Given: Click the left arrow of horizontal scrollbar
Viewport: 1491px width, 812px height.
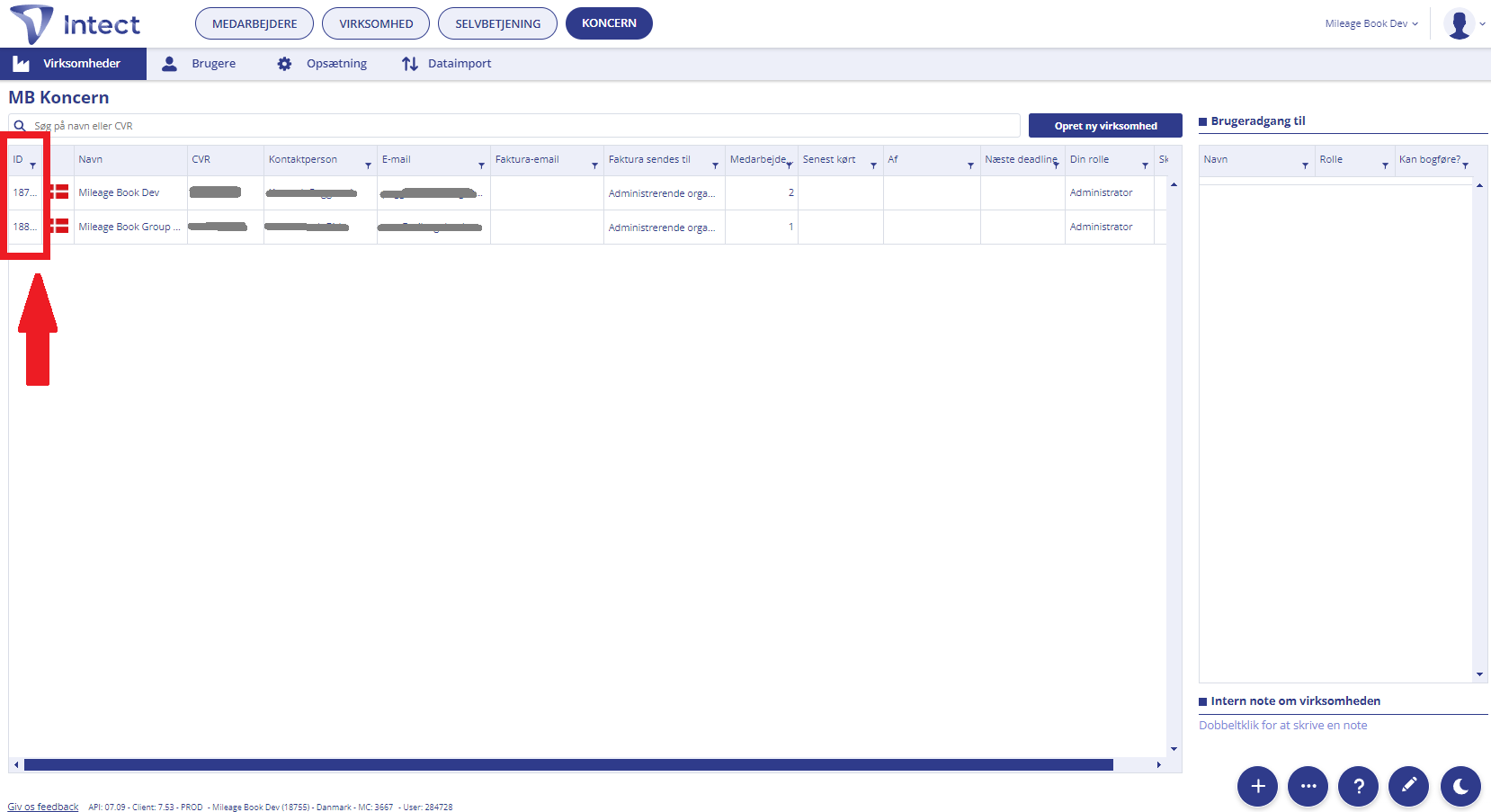Looking at the screenshot, I should coord(15,765).
